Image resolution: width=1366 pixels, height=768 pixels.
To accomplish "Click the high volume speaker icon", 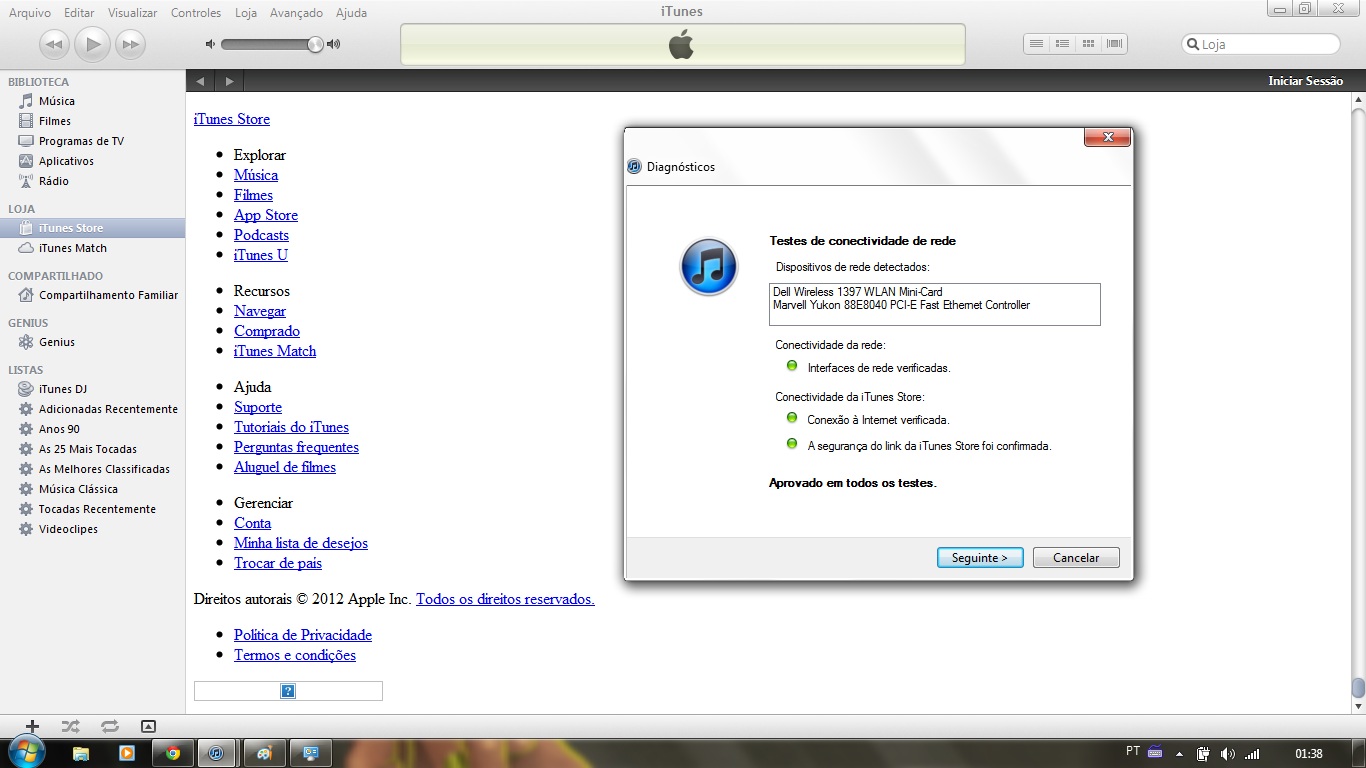I will (x=334, y=44).
